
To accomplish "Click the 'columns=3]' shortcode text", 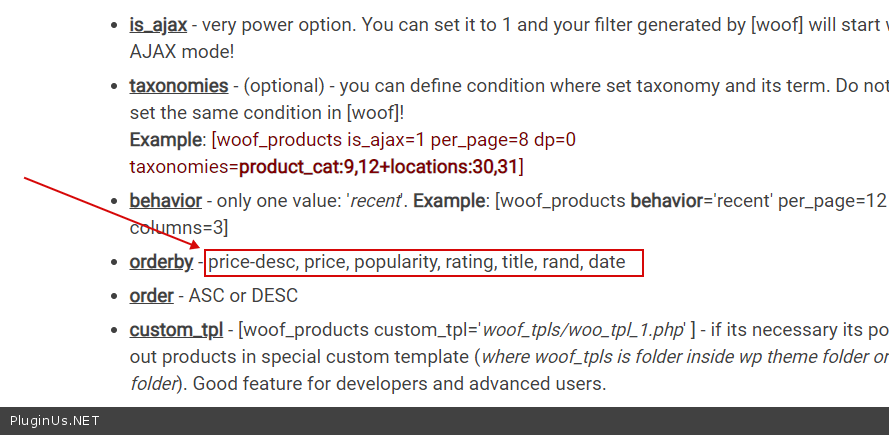I will pos(179,227).
